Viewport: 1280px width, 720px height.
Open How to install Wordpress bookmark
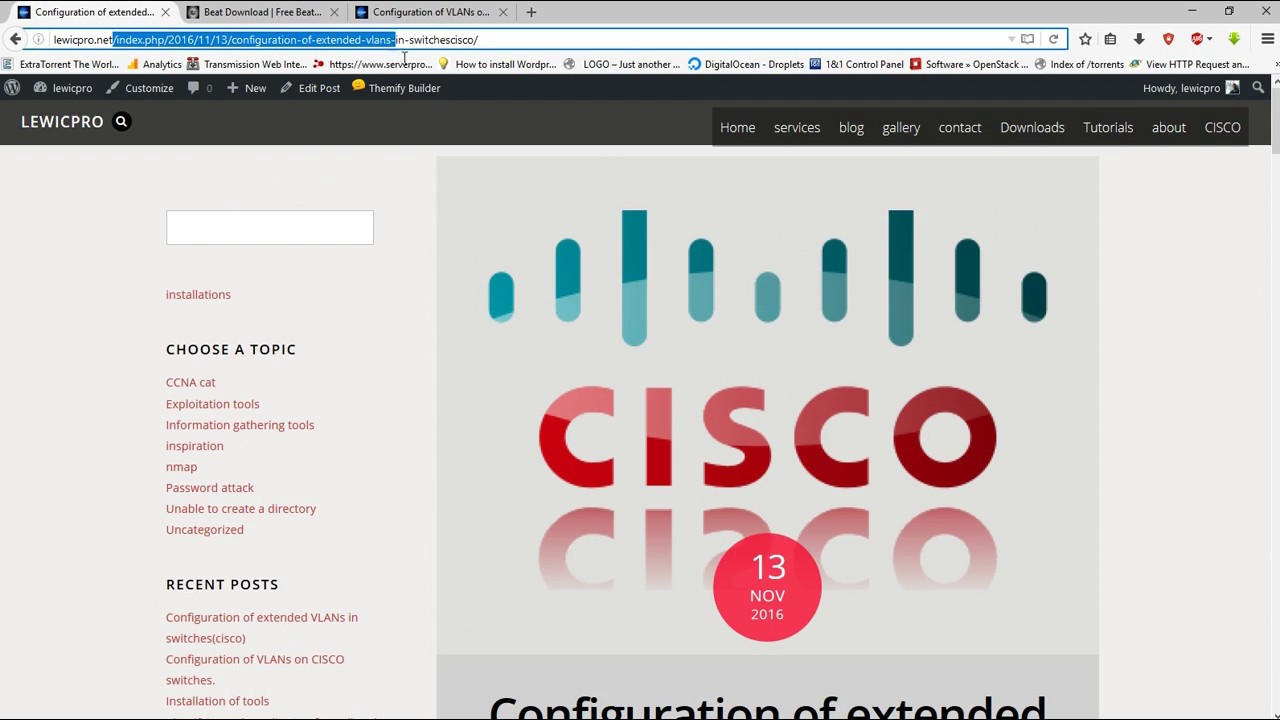click(x=497, y=64)
